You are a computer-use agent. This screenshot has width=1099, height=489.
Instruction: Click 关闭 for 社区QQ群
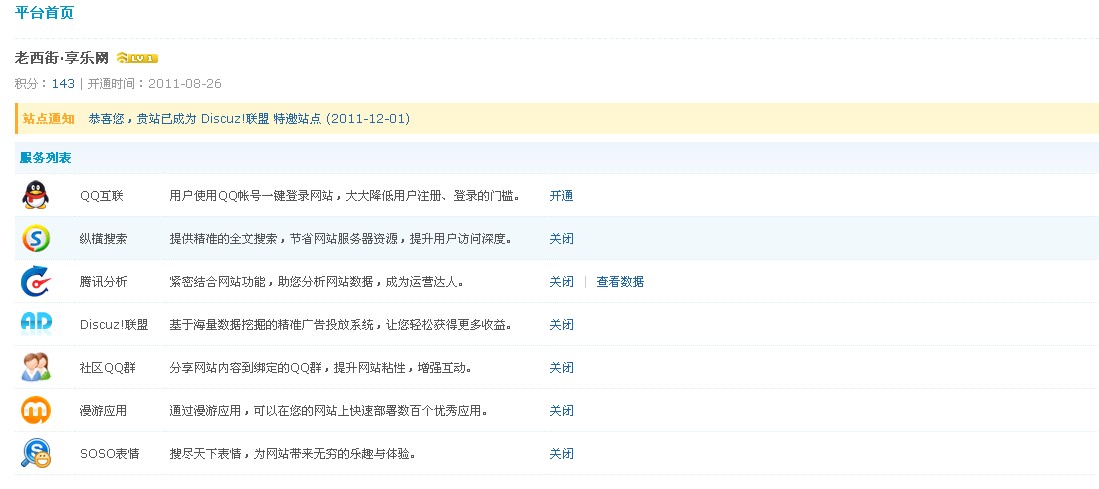(561, 367)
